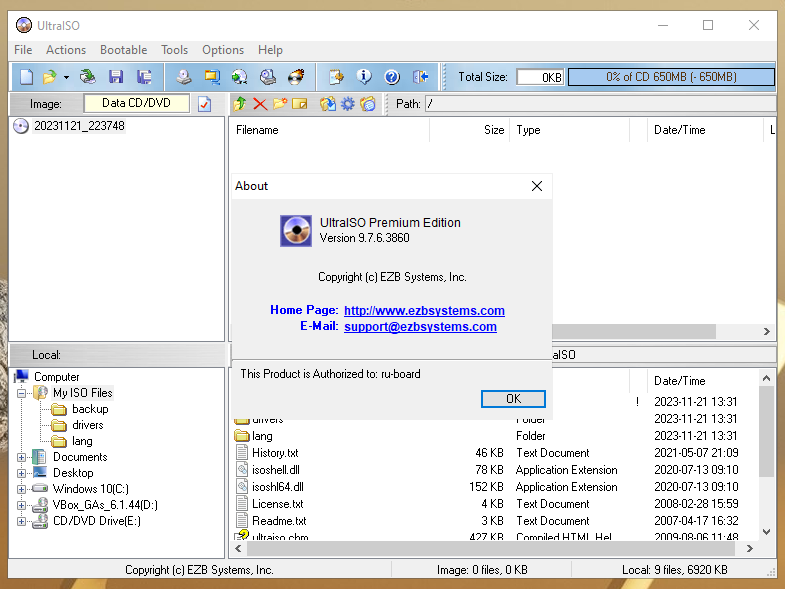
Task: Expand the Documents tree node
Action: click(21, 457)
